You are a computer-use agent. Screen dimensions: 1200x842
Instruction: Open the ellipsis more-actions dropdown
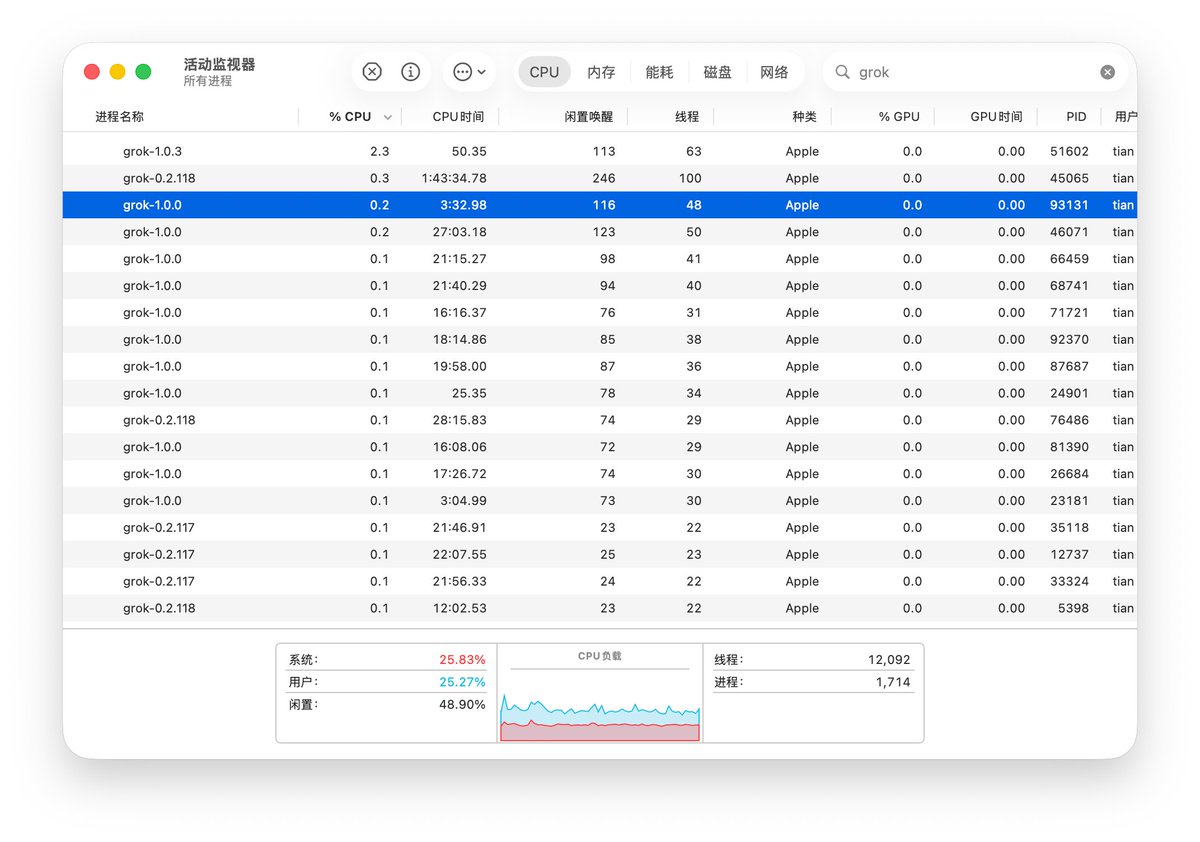(469, 72)
